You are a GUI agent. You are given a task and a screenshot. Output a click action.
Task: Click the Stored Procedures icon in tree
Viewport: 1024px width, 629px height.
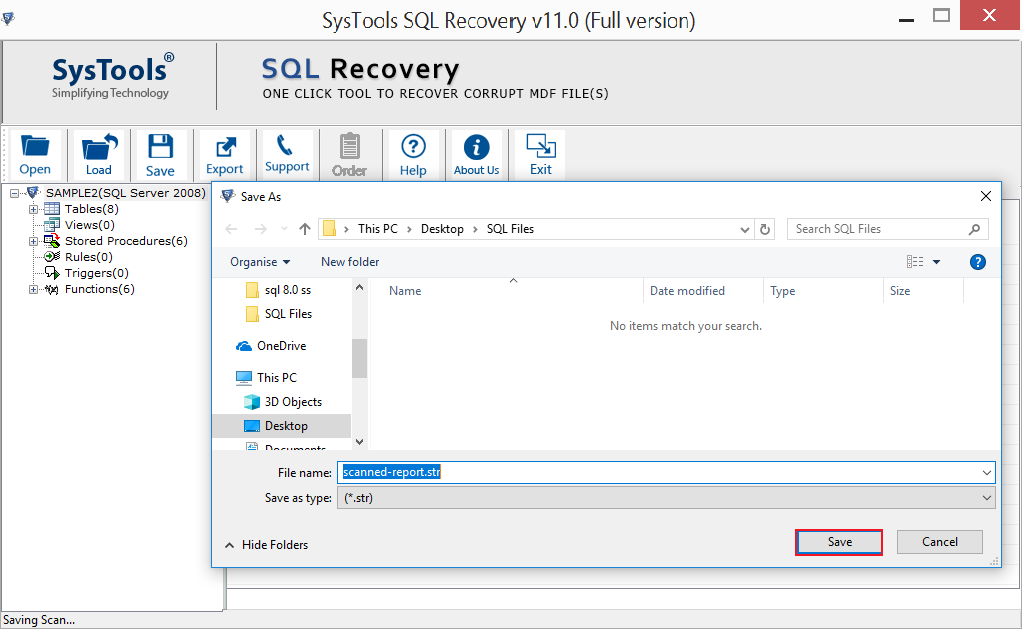tap(52, 241)
